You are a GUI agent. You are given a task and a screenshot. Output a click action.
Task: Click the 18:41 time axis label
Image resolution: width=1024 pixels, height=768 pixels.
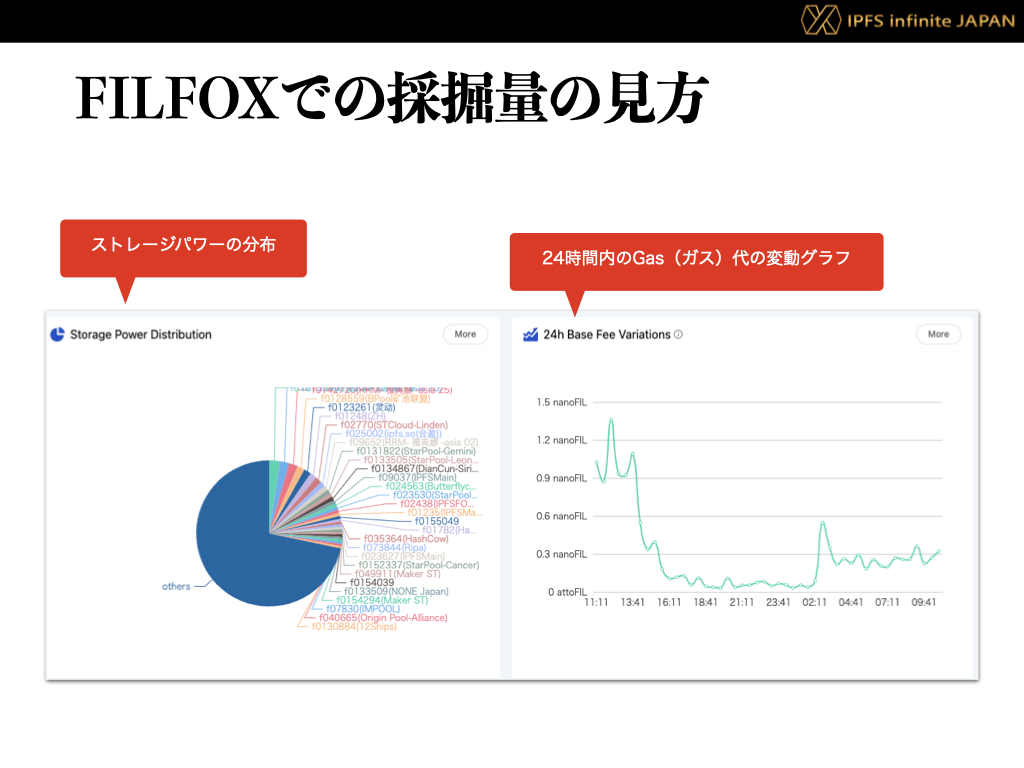(705, 602)
